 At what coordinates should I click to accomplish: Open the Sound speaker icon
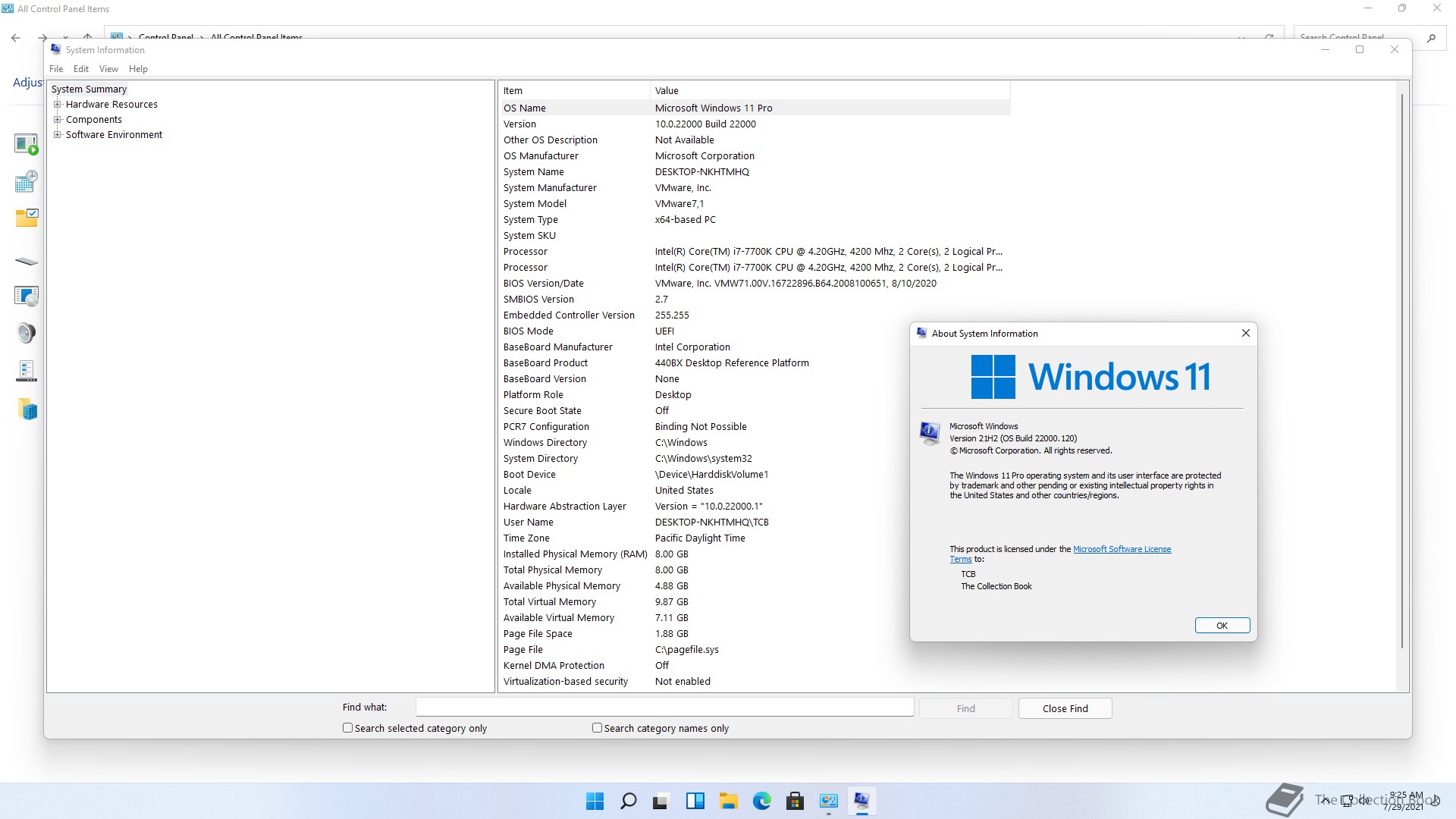26,333
